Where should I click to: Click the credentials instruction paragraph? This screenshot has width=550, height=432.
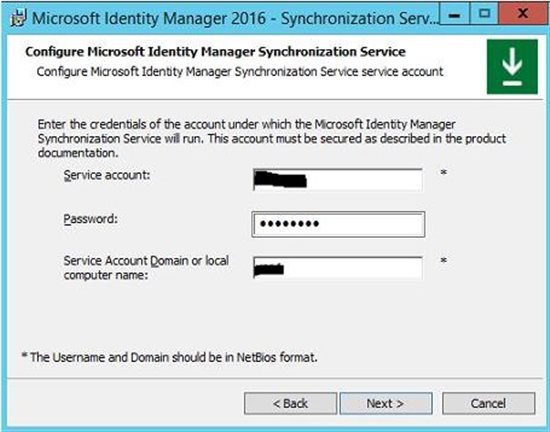[x=271, y=139]
